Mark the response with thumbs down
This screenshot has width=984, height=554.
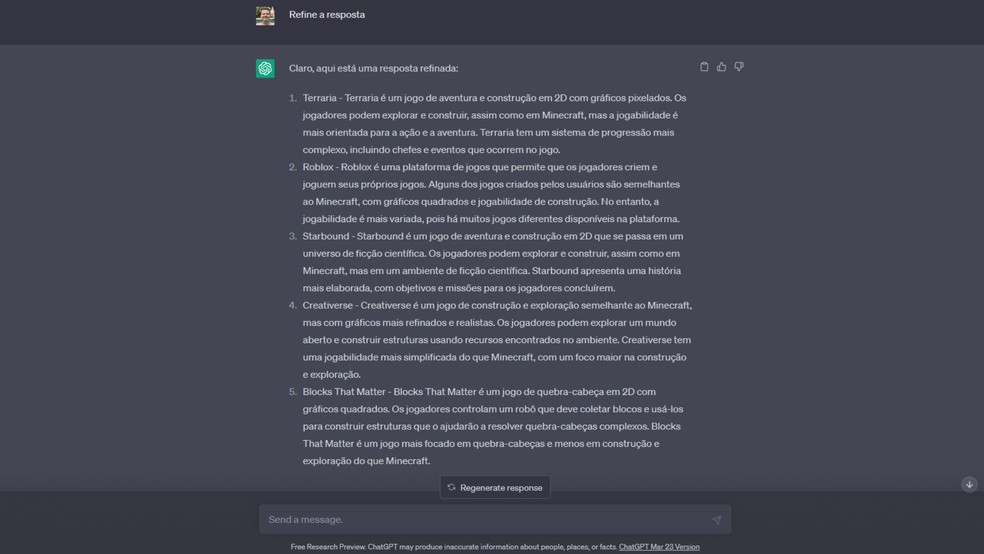click(x=739, y=67)
